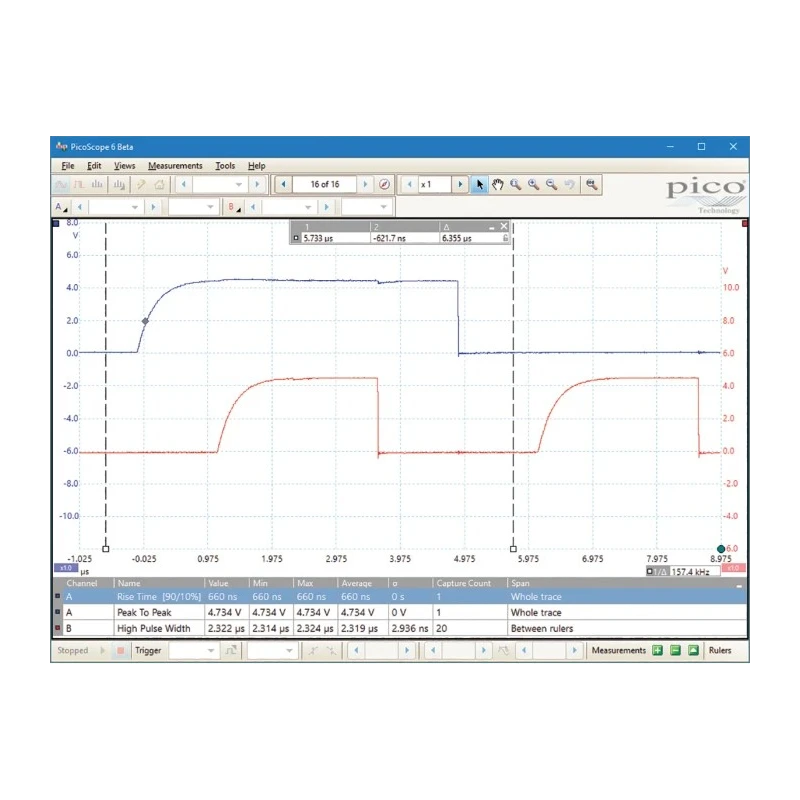Open Channel A input range dropdown

point(135,207)
